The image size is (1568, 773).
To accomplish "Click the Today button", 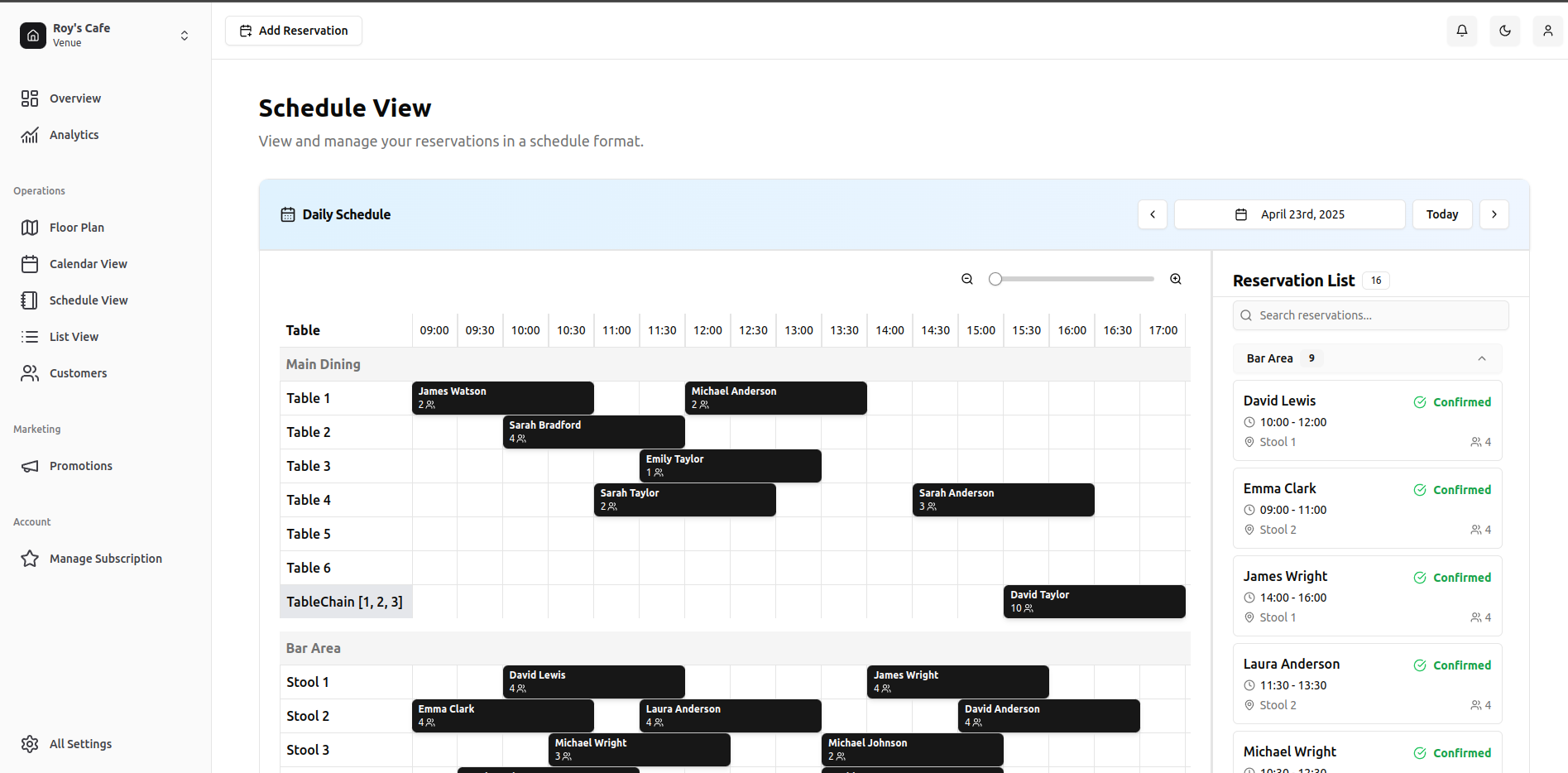I will (1442, 214).
